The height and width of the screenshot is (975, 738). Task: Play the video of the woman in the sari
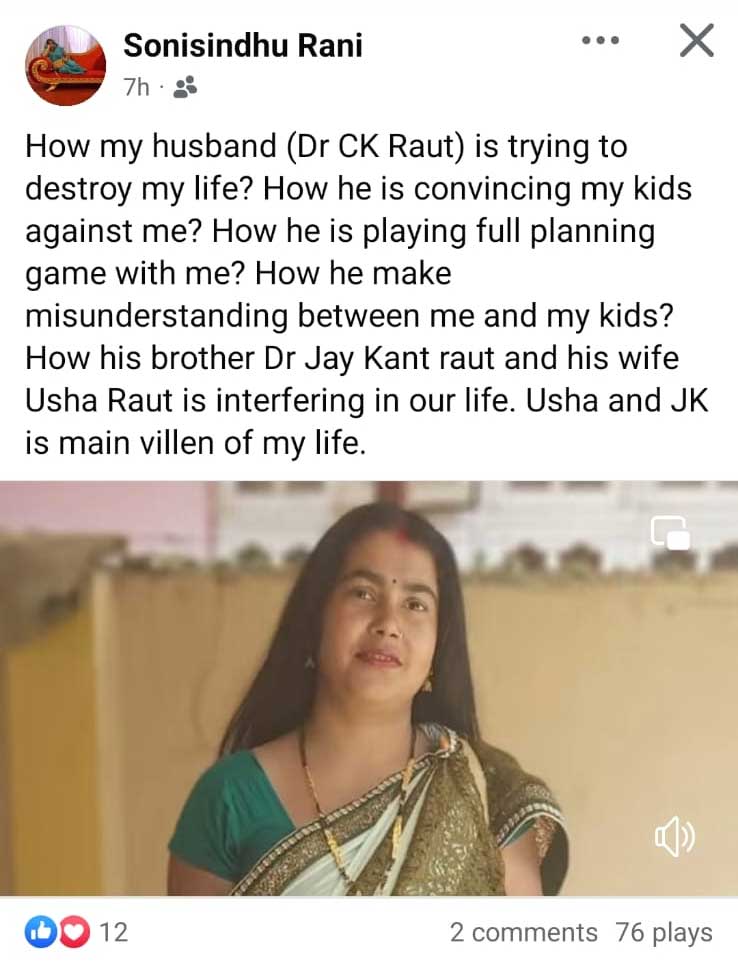(369, 688)
